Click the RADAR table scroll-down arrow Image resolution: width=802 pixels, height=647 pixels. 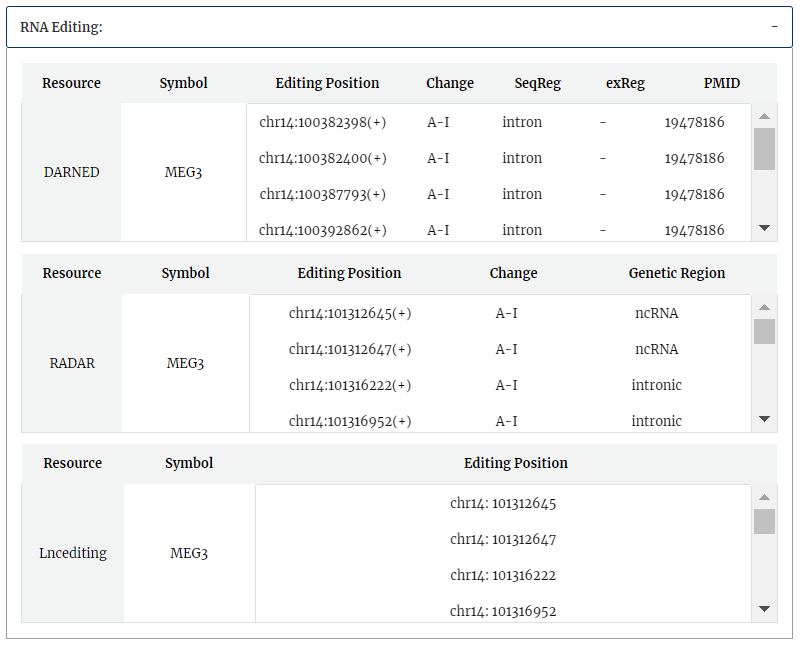(764, 419)
